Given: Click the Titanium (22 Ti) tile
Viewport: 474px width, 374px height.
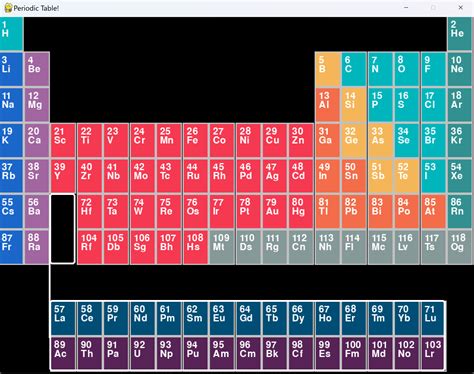Looking at the screenshot, I should 90,140.
